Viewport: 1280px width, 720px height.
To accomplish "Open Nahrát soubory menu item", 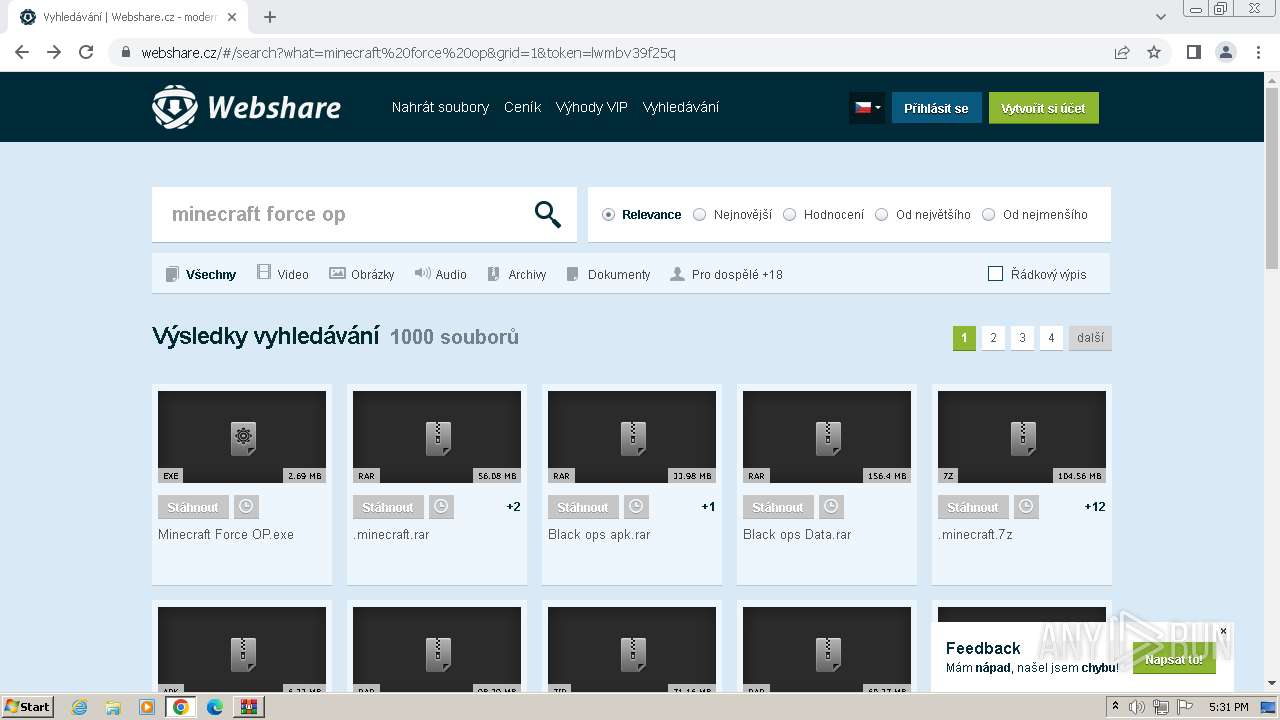I will coord(440,107).
